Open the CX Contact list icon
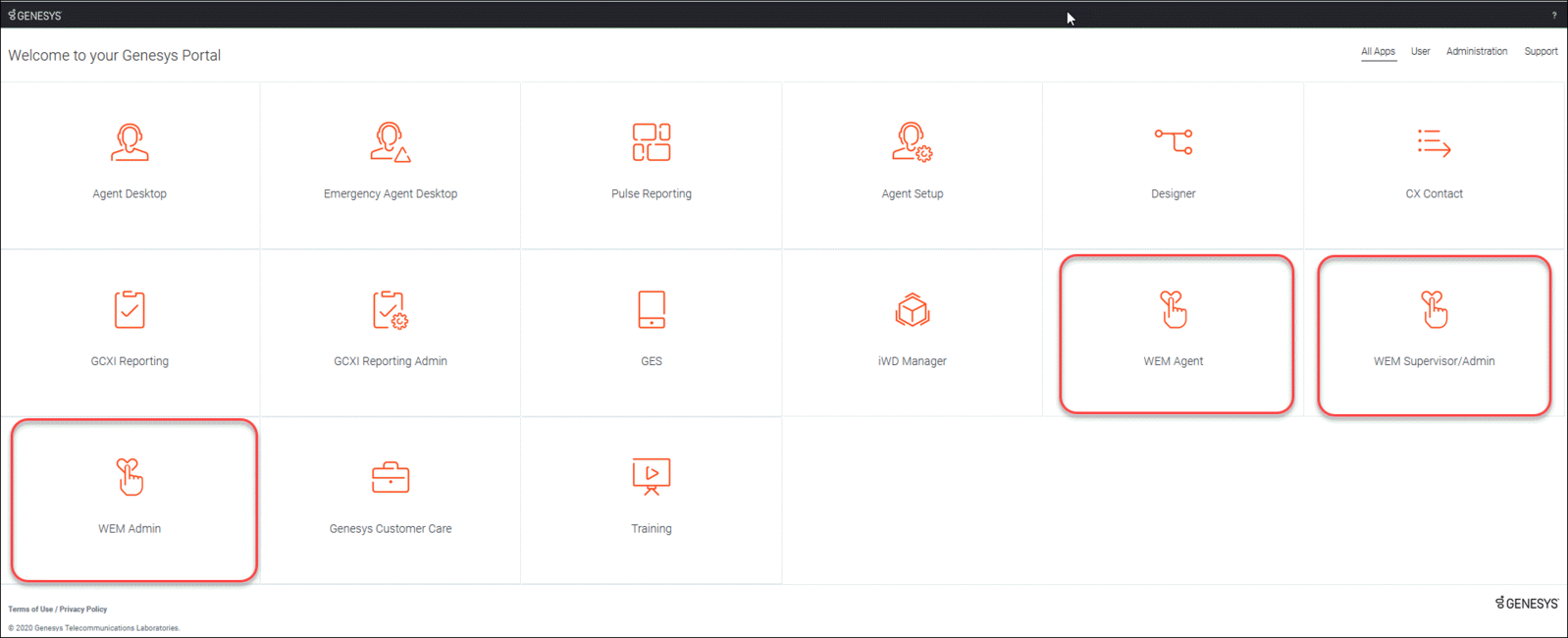Viewport: 1568px width, 638px height. (1434, 142)
